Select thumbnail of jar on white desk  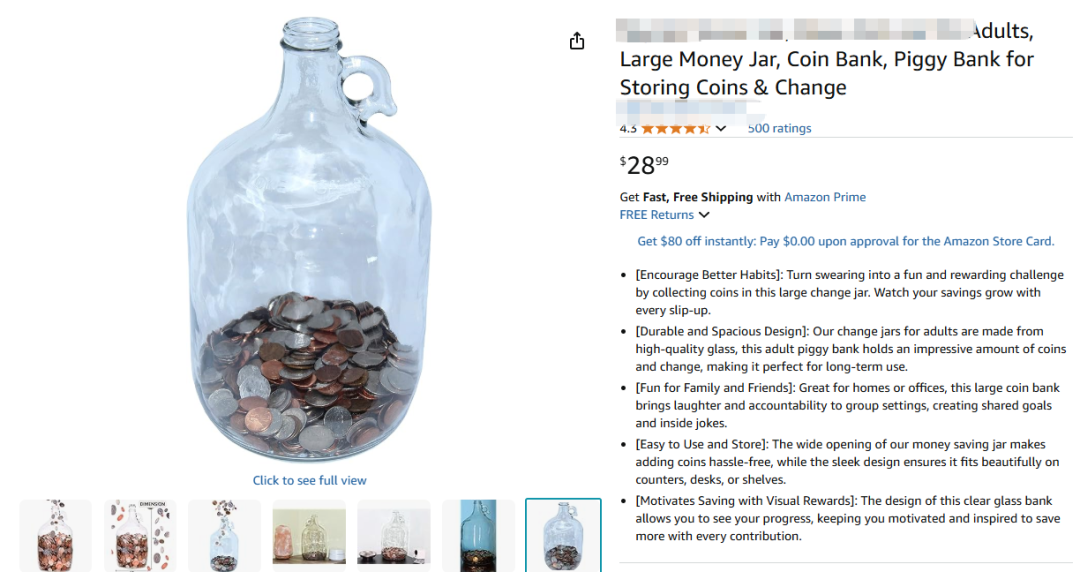(394, 535)
